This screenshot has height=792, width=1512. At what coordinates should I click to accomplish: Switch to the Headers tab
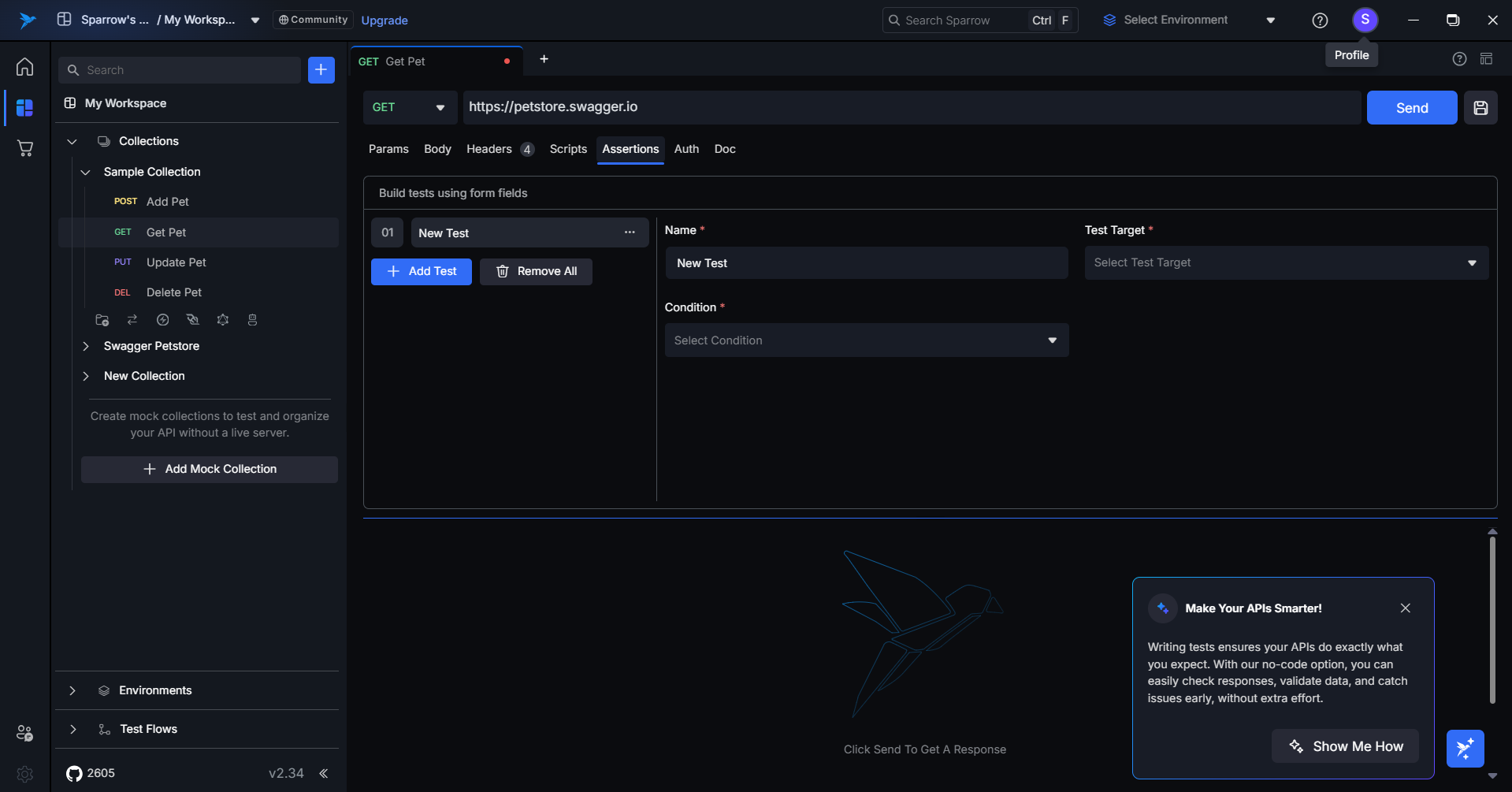(489, 149)
